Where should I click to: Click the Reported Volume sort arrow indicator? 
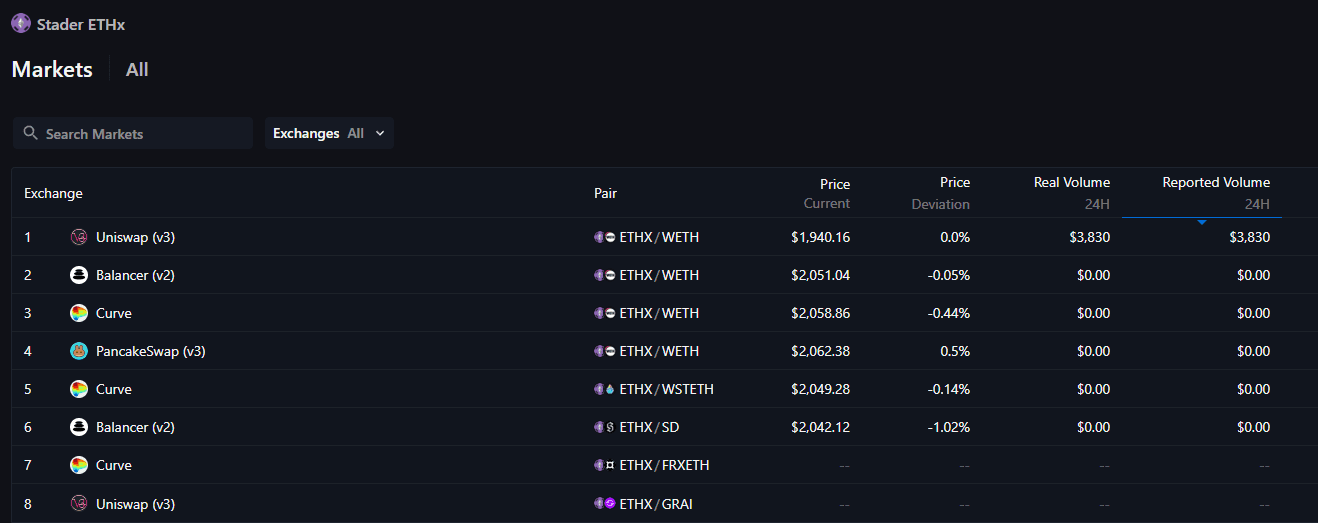point(1202,221)
